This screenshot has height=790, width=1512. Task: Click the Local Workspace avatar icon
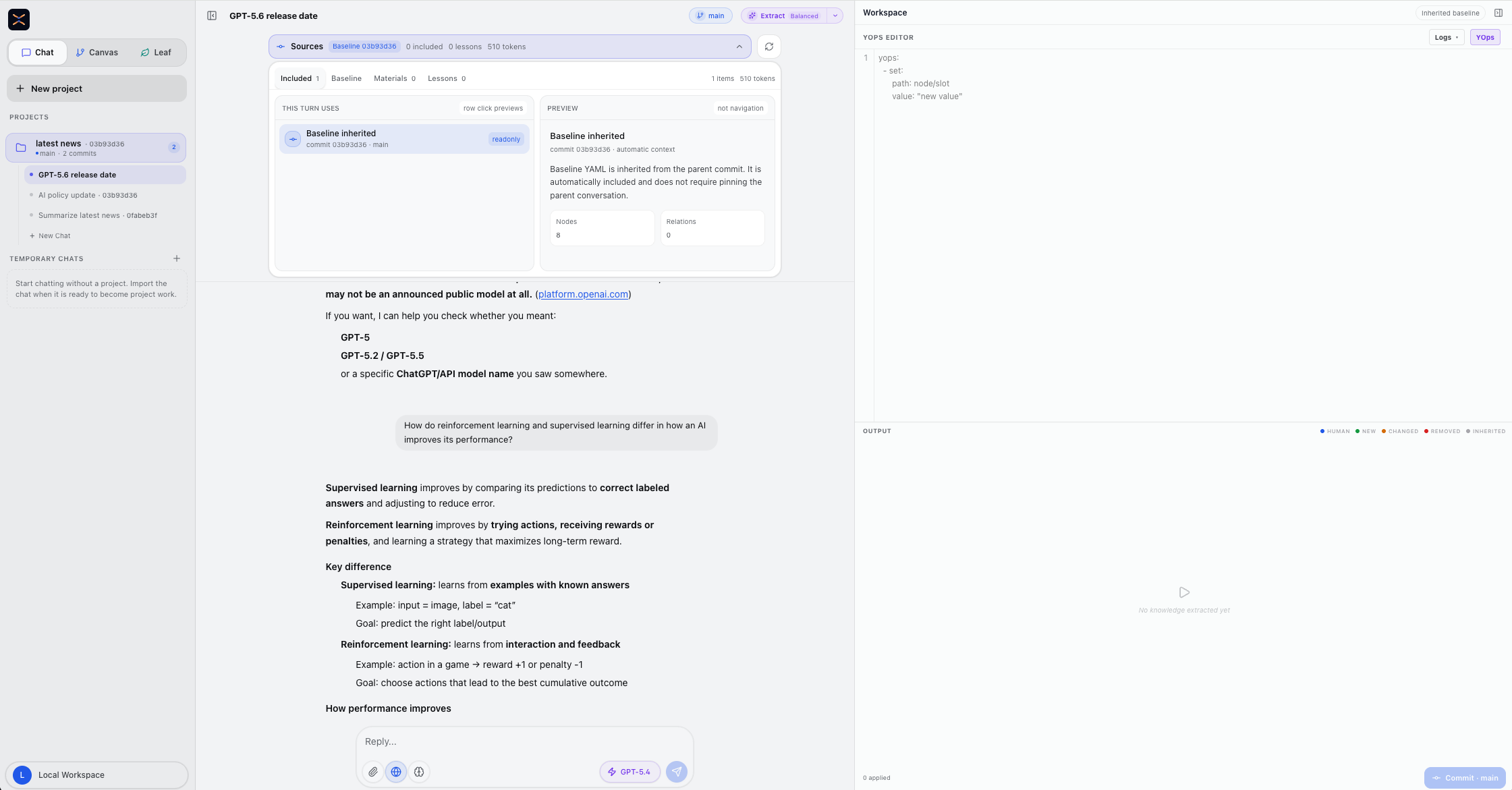(22, 775)
